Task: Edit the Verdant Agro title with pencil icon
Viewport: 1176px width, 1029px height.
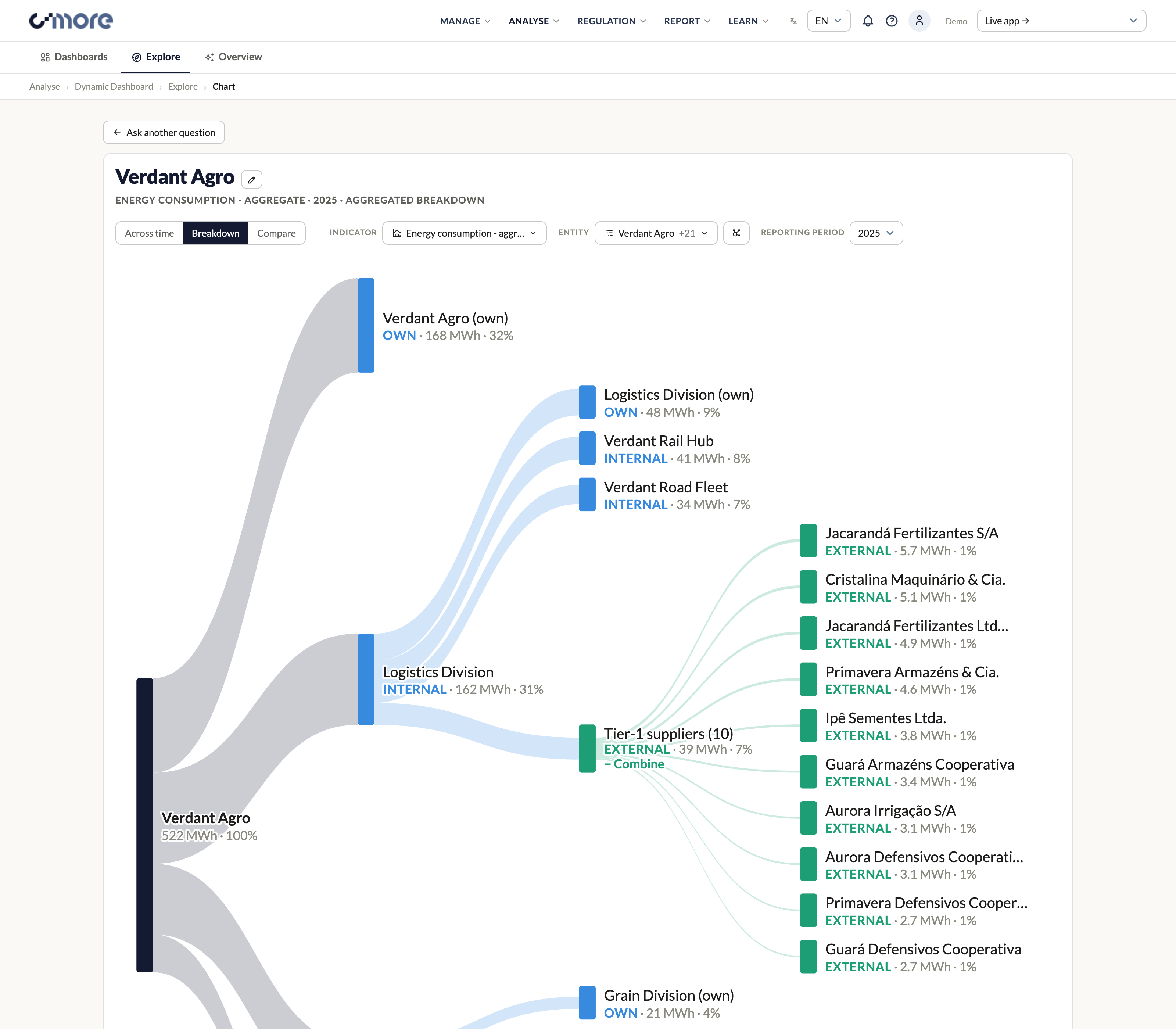Action: point(251,179)
